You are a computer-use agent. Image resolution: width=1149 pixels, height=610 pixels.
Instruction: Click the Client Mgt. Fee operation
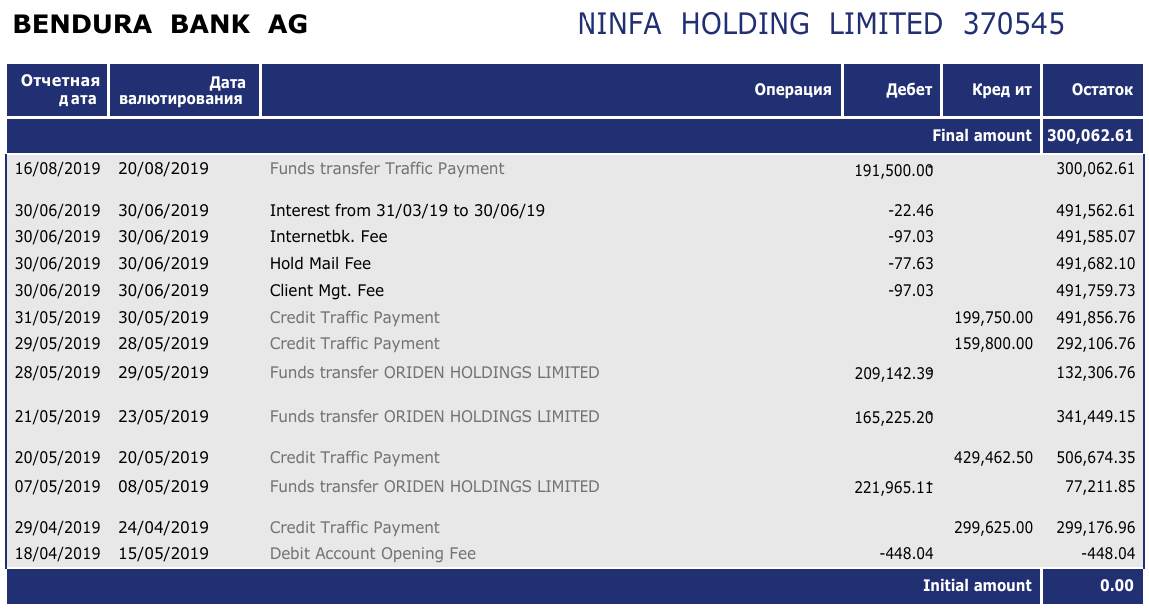tap(326, 291)
